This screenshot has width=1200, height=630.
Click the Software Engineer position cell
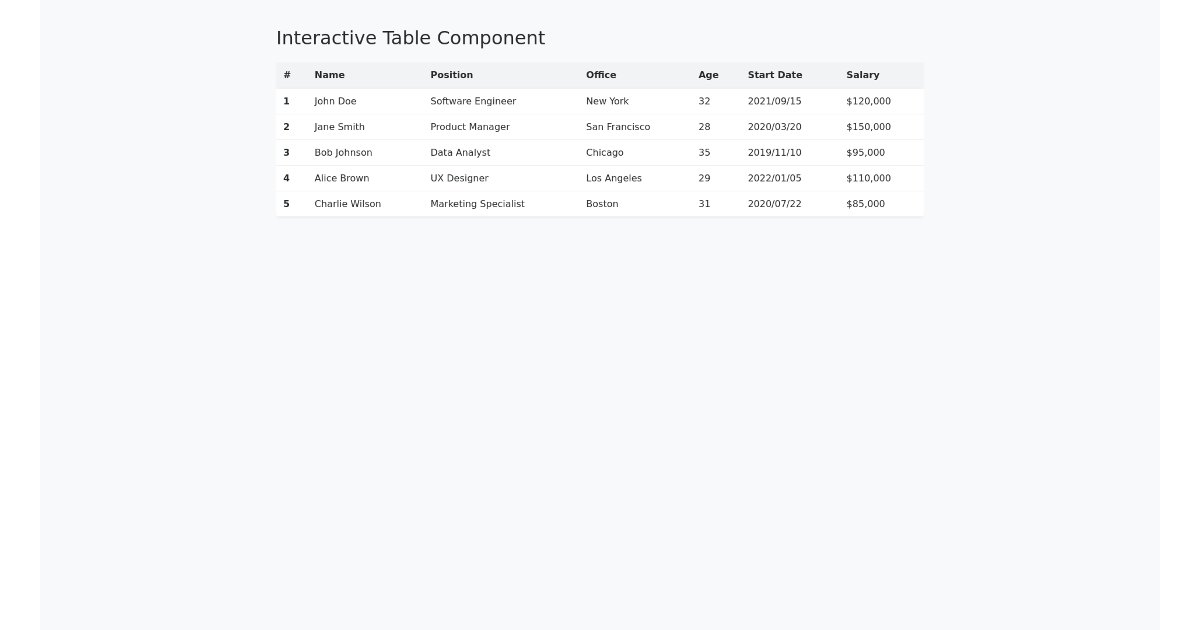(501, 101)
